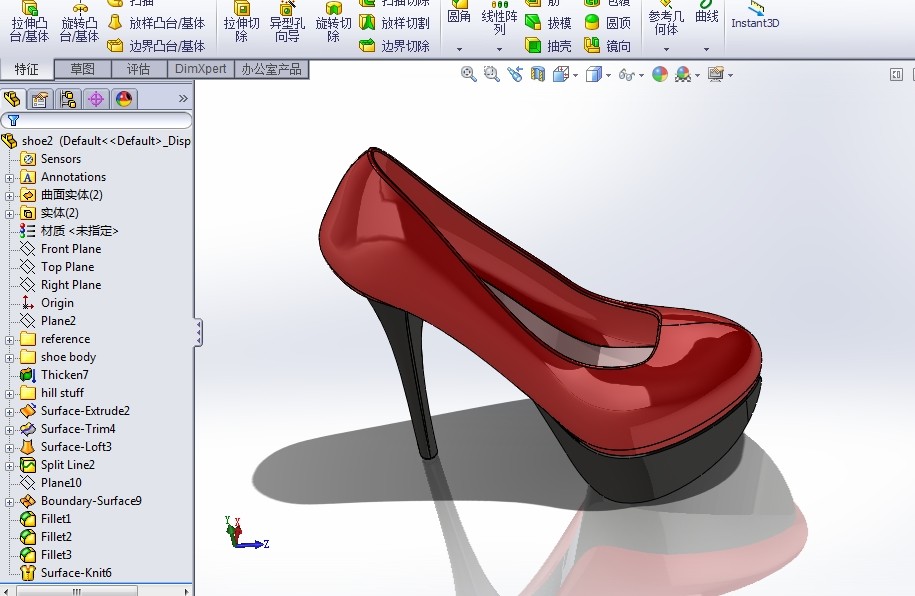Toggle Instant3D mode
This screenshot has height=596, width=915.
(755, 15)
